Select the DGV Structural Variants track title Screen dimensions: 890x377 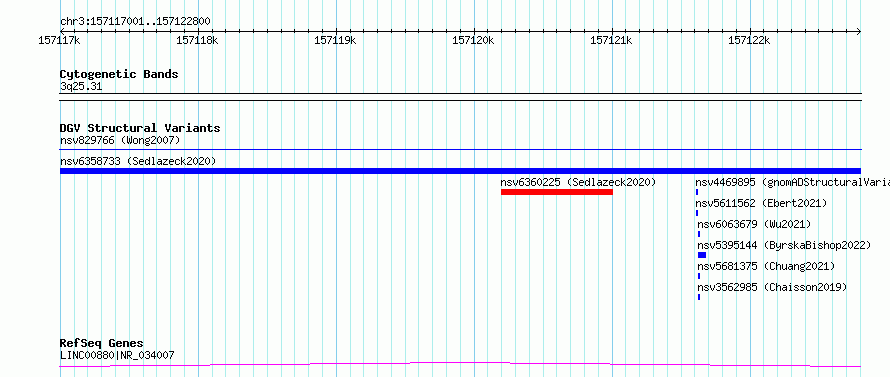point(140,128)
